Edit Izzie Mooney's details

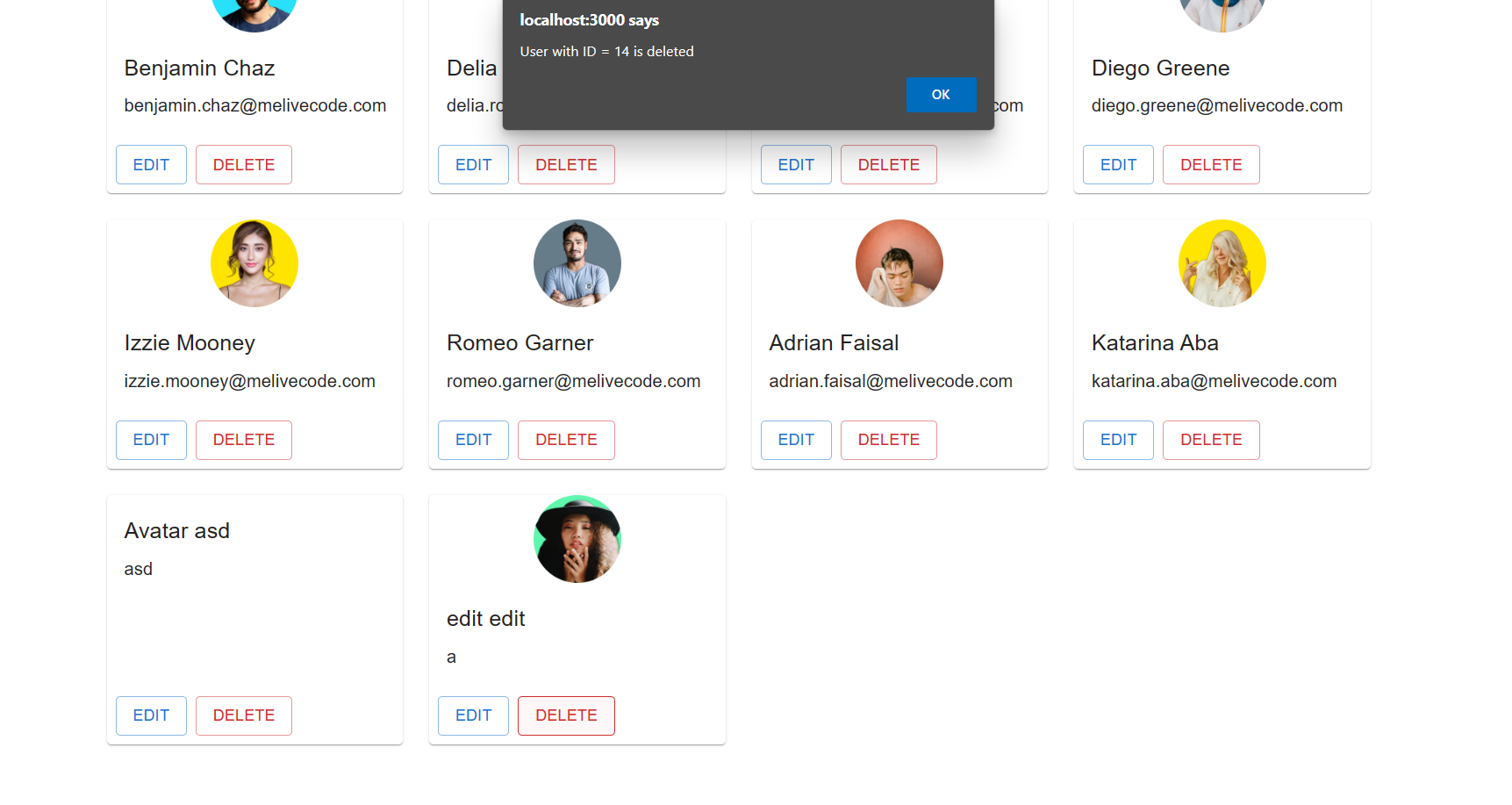151,440
